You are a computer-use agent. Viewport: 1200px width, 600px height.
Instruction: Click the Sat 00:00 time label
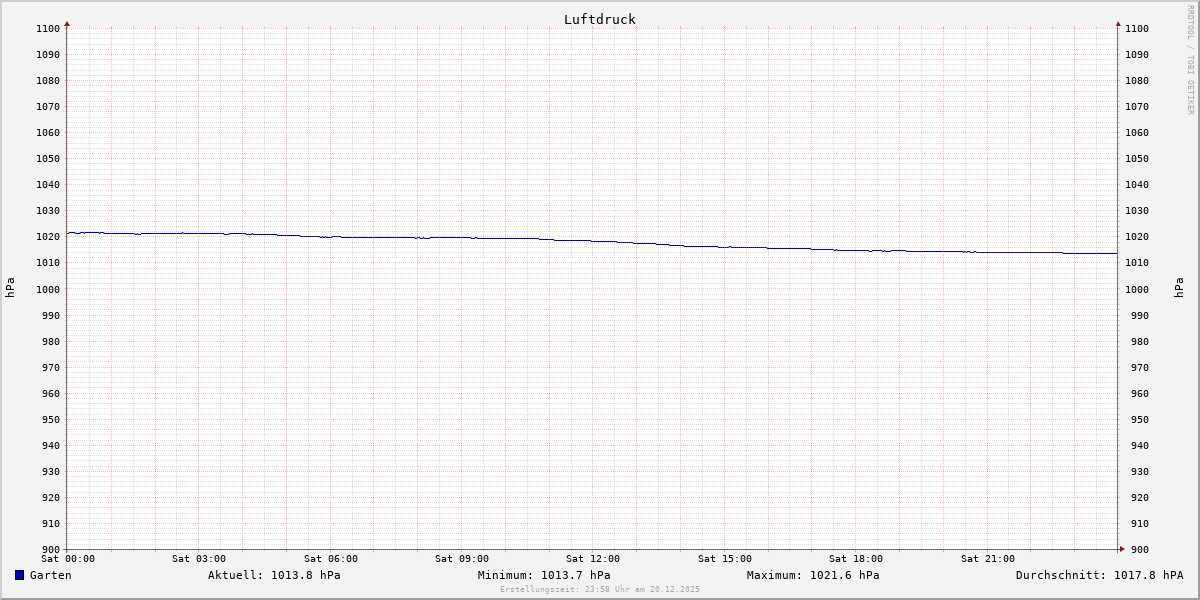(68, 559)
